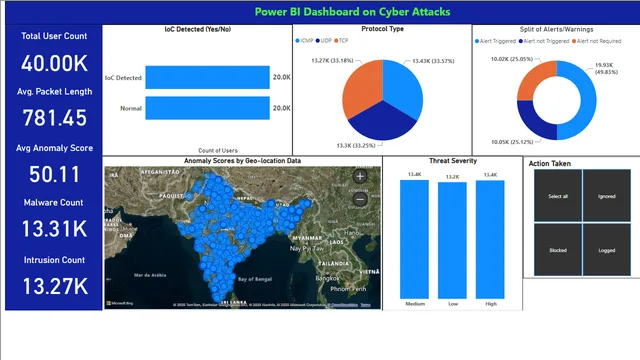Click the Low threat severity bar

click(452, 240)
